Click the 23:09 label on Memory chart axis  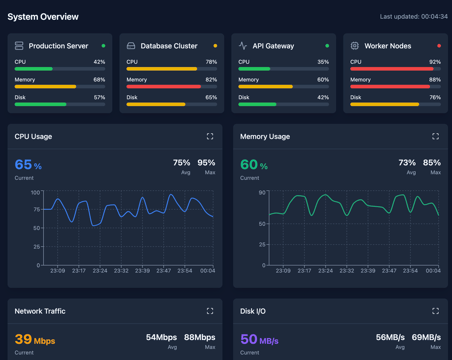(283, 271)
